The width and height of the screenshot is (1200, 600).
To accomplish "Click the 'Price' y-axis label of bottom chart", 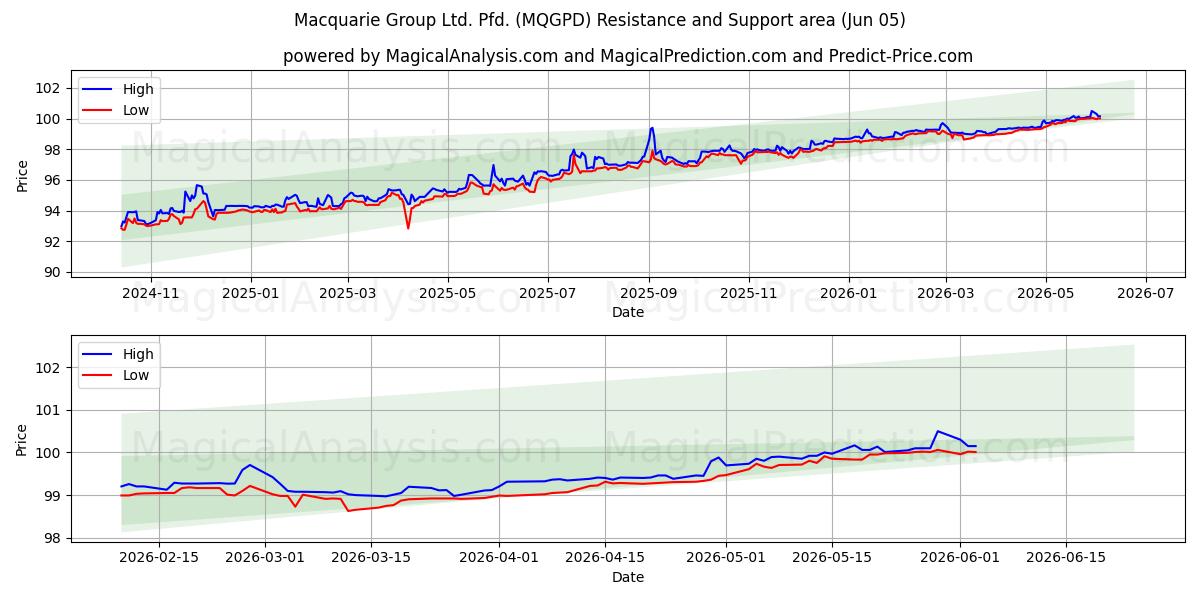I will [23, 440].
